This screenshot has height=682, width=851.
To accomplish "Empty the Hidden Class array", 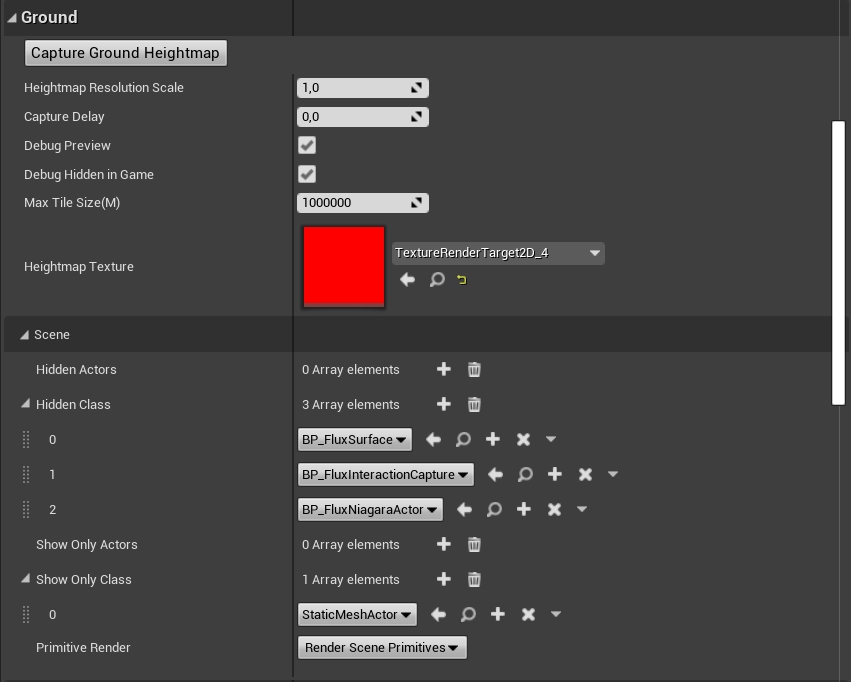I will point(474,404).
